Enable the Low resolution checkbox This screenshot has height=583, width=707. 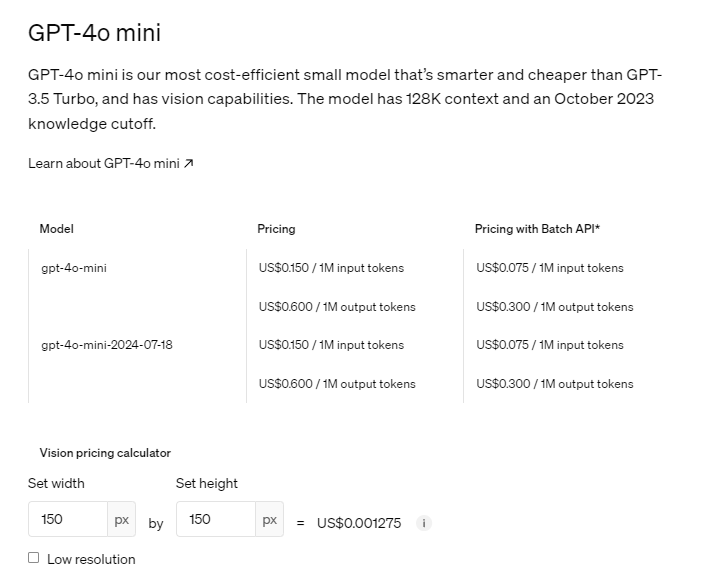(x=33, y=558)
